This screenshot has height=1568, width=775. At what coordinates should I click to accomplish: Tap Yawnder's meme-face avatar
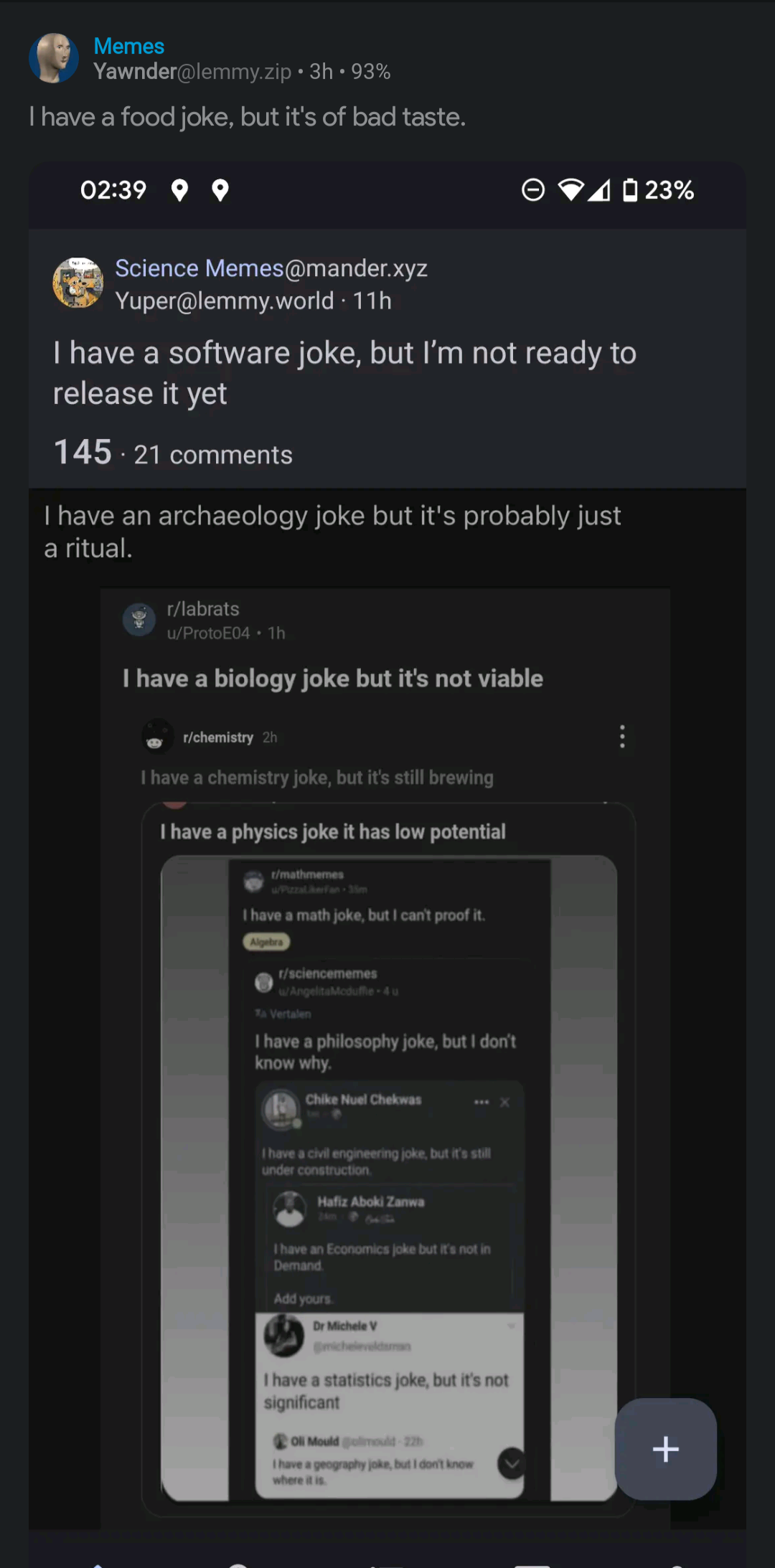point(54,58)
